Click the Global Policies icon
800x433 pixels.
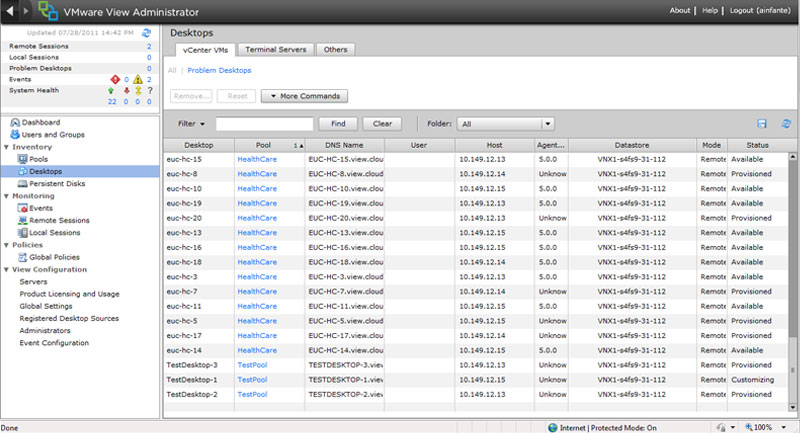22,257
